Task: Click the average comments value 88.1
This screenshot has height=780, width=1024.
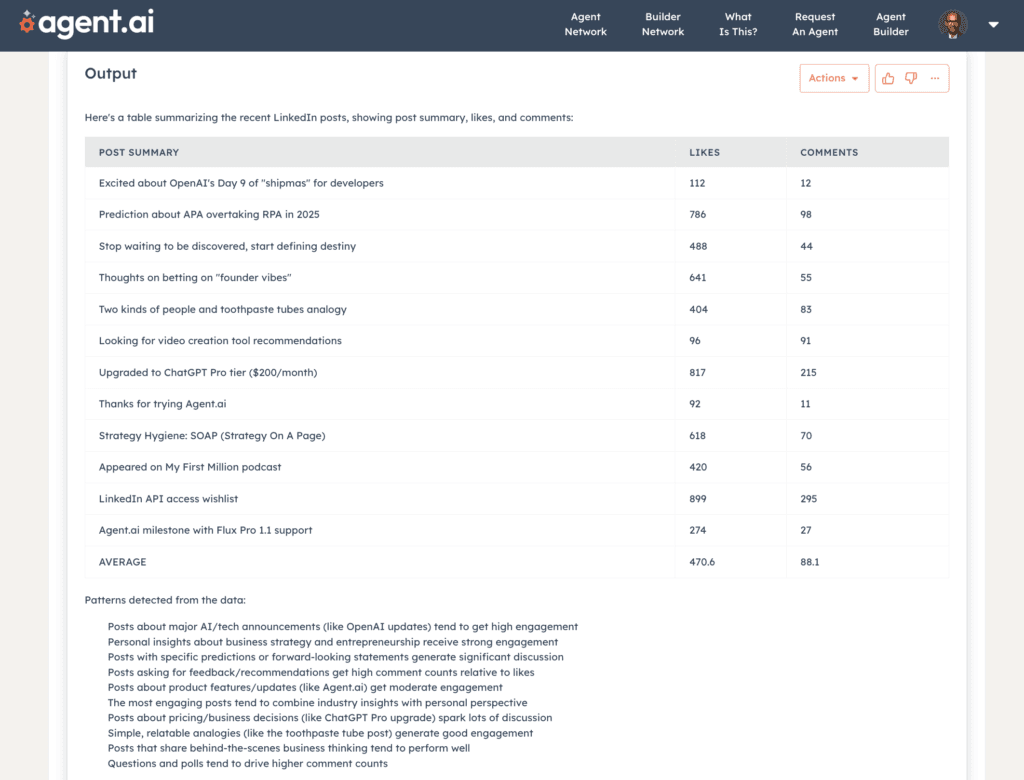Action: [810, 562]
